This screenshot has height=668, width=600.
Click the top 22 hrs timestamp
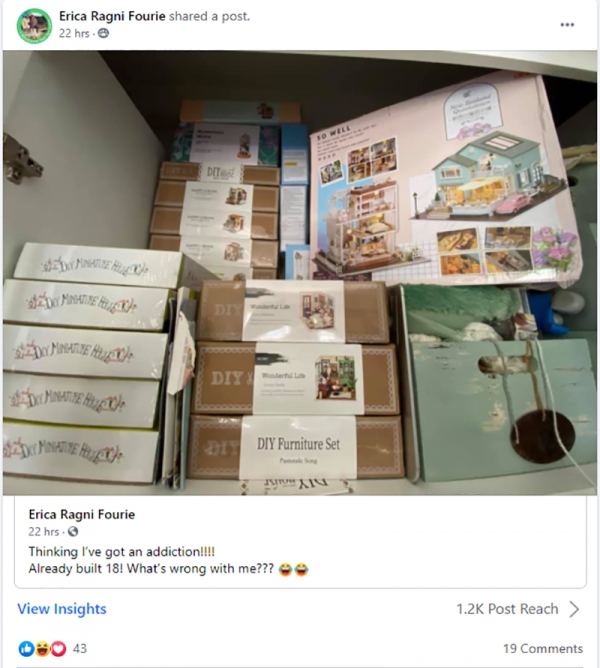click(x=74, y=33)
